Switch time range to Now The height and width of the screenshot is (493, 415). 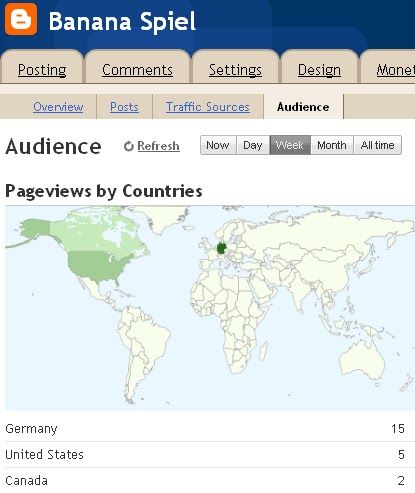218,145
